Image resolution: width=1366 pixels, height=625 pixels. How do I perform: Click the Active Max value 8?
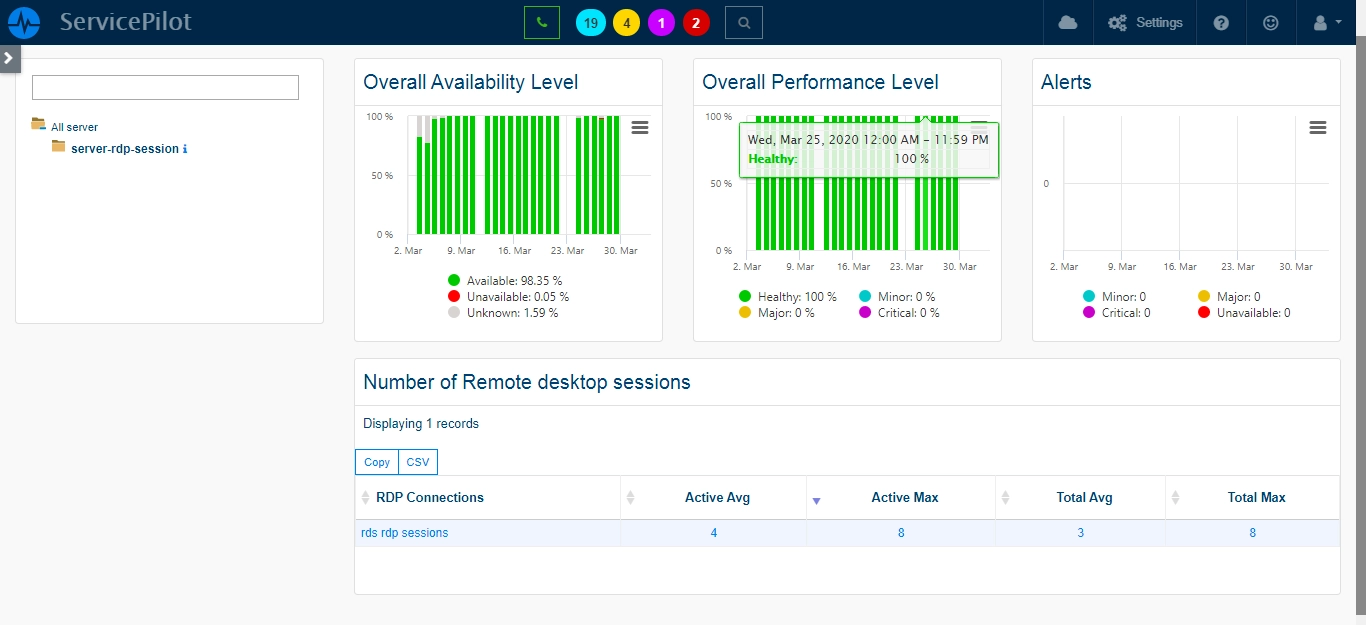[901, 533]
